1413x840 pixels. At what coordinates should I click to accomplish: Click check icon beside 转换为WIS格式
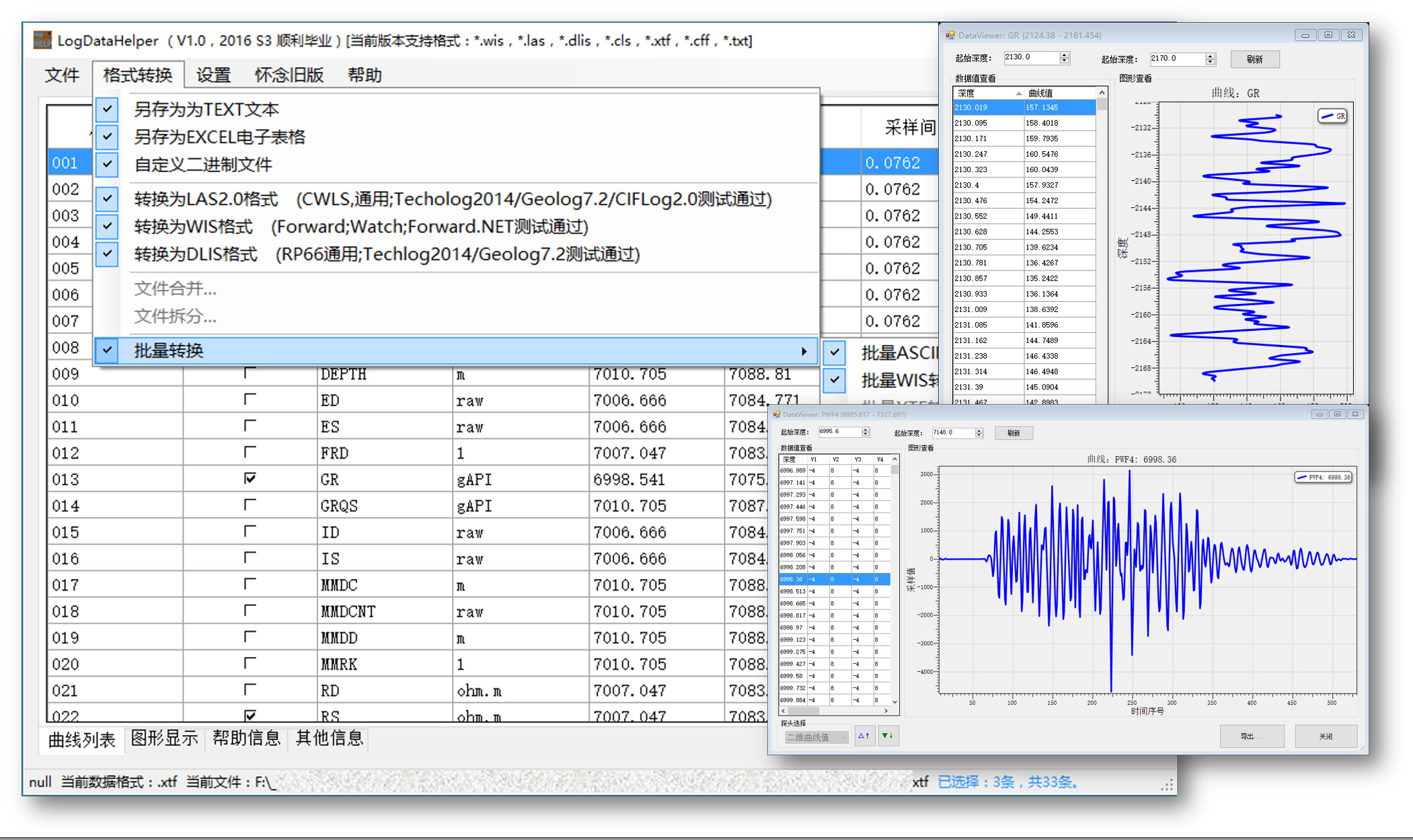point(107,227)
